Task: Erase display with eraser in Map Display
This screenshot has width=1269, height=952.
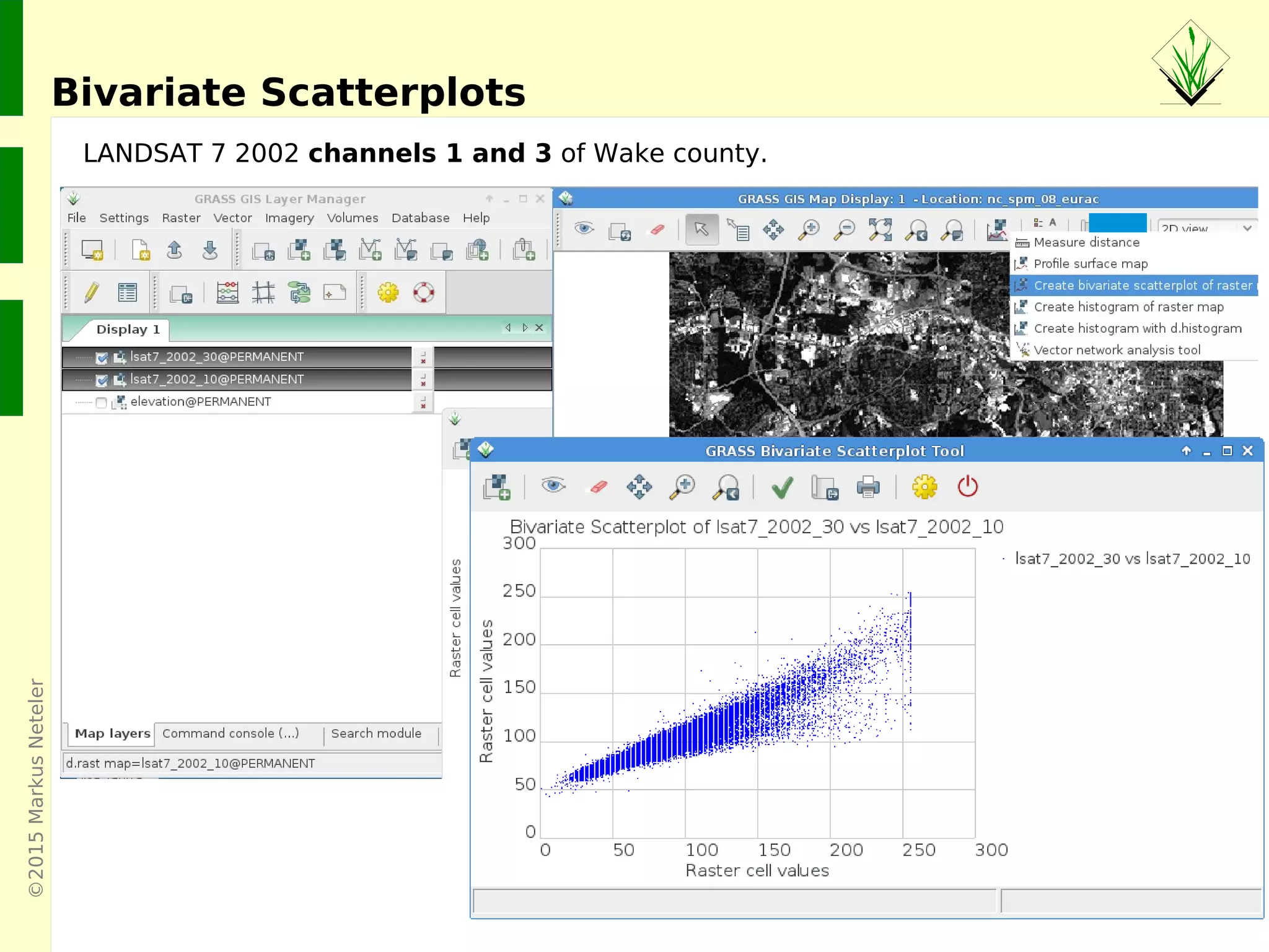Action: 656,230
